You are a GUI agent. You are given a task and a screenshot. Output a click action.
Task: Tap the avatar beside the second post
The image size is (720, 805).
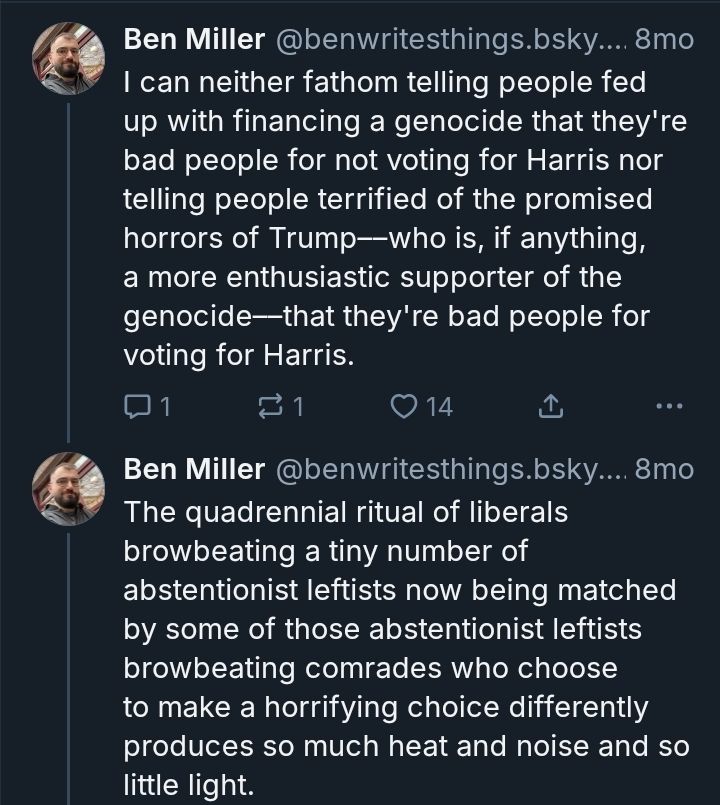click(x=68, y=488)
